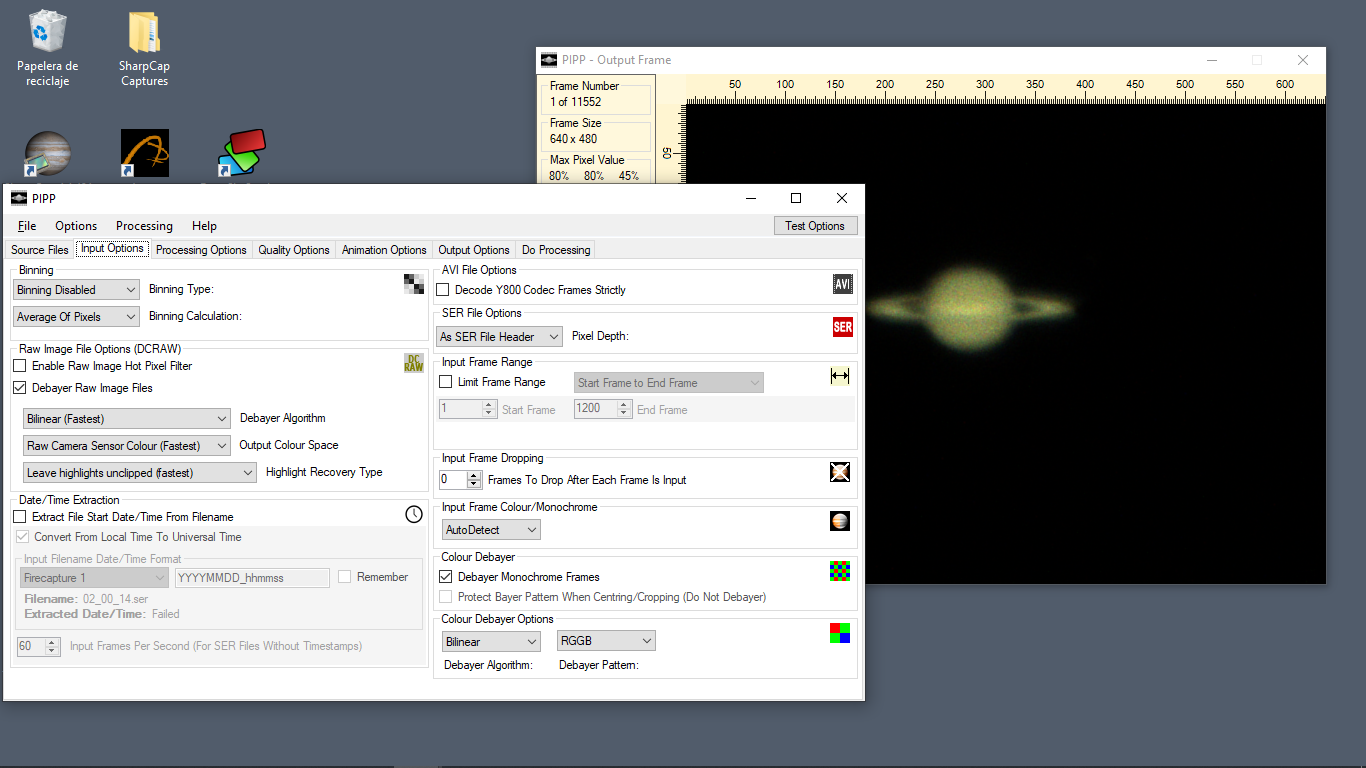
Task: Open the Processing menu
Action: 144,226
